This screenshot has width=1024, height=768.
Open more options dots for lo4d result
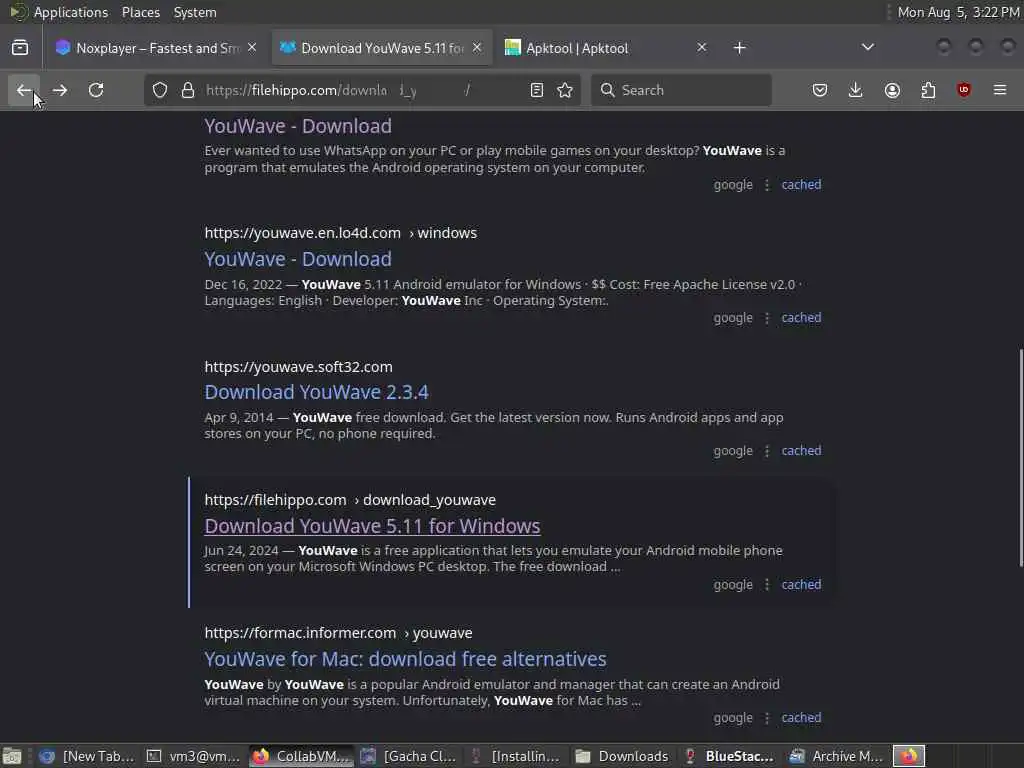click(x=767, y=318)
